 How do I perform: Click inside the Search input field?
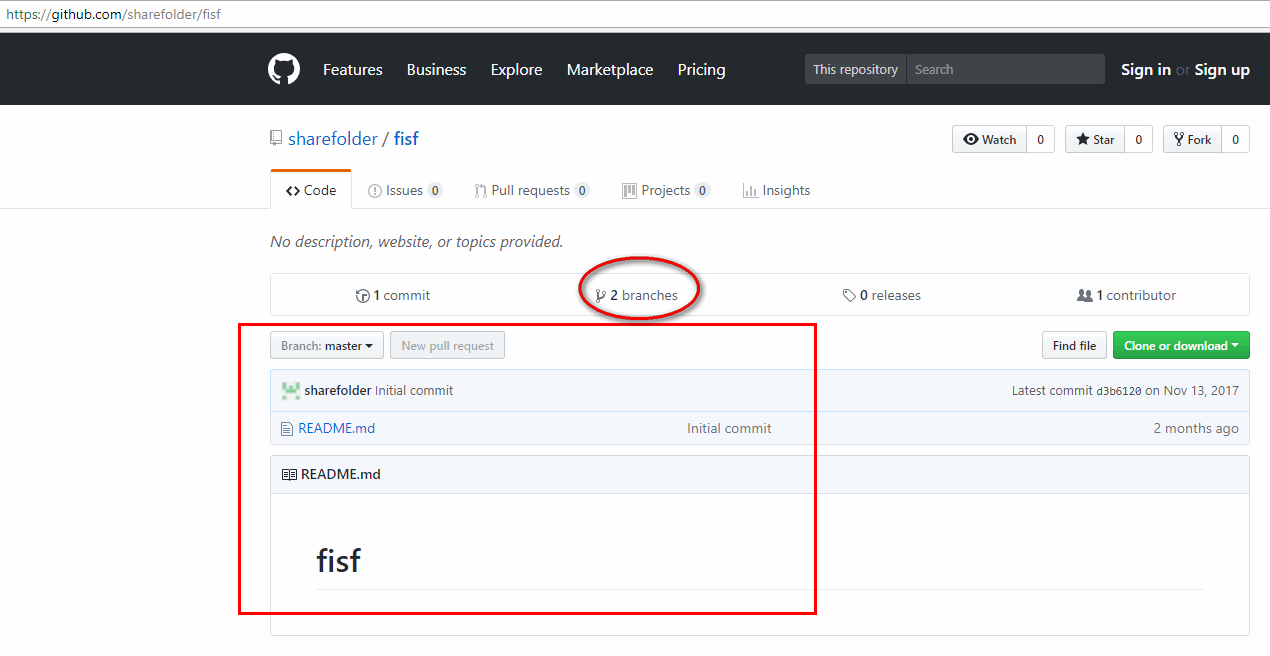(1000, 69)
